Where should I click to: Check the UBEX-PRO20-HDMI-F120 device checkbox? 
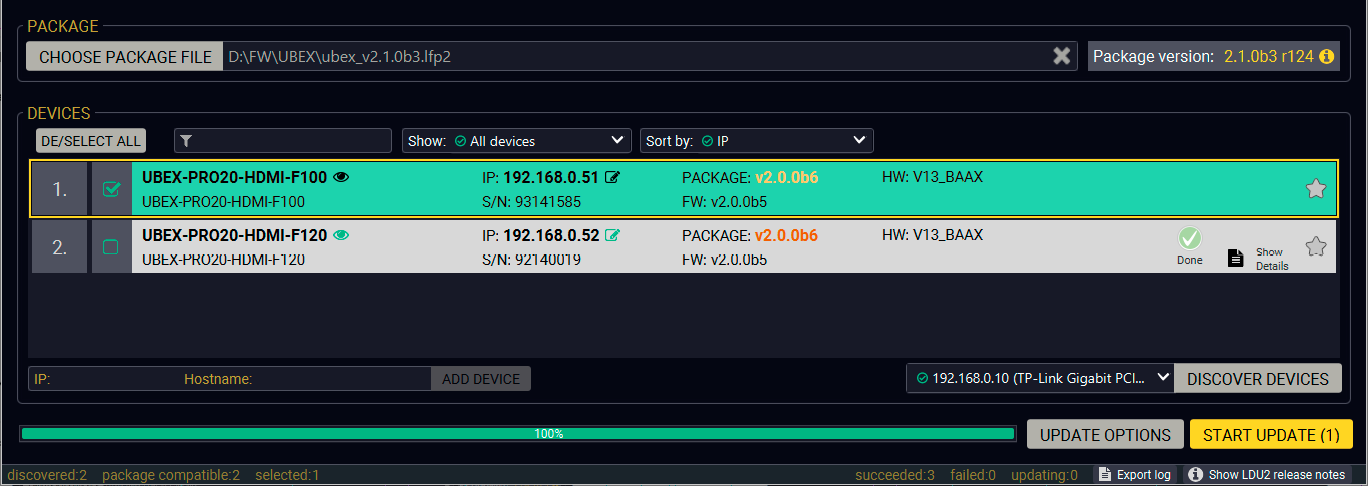click(111, 247)
